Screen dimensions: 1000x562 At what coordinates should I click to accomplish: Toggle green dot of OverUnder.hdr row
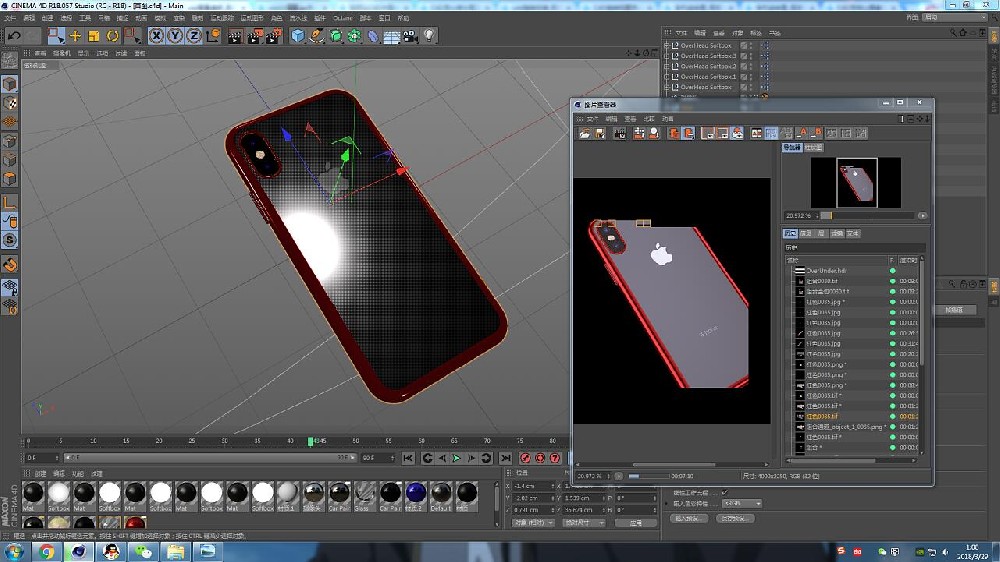point(893,270)
